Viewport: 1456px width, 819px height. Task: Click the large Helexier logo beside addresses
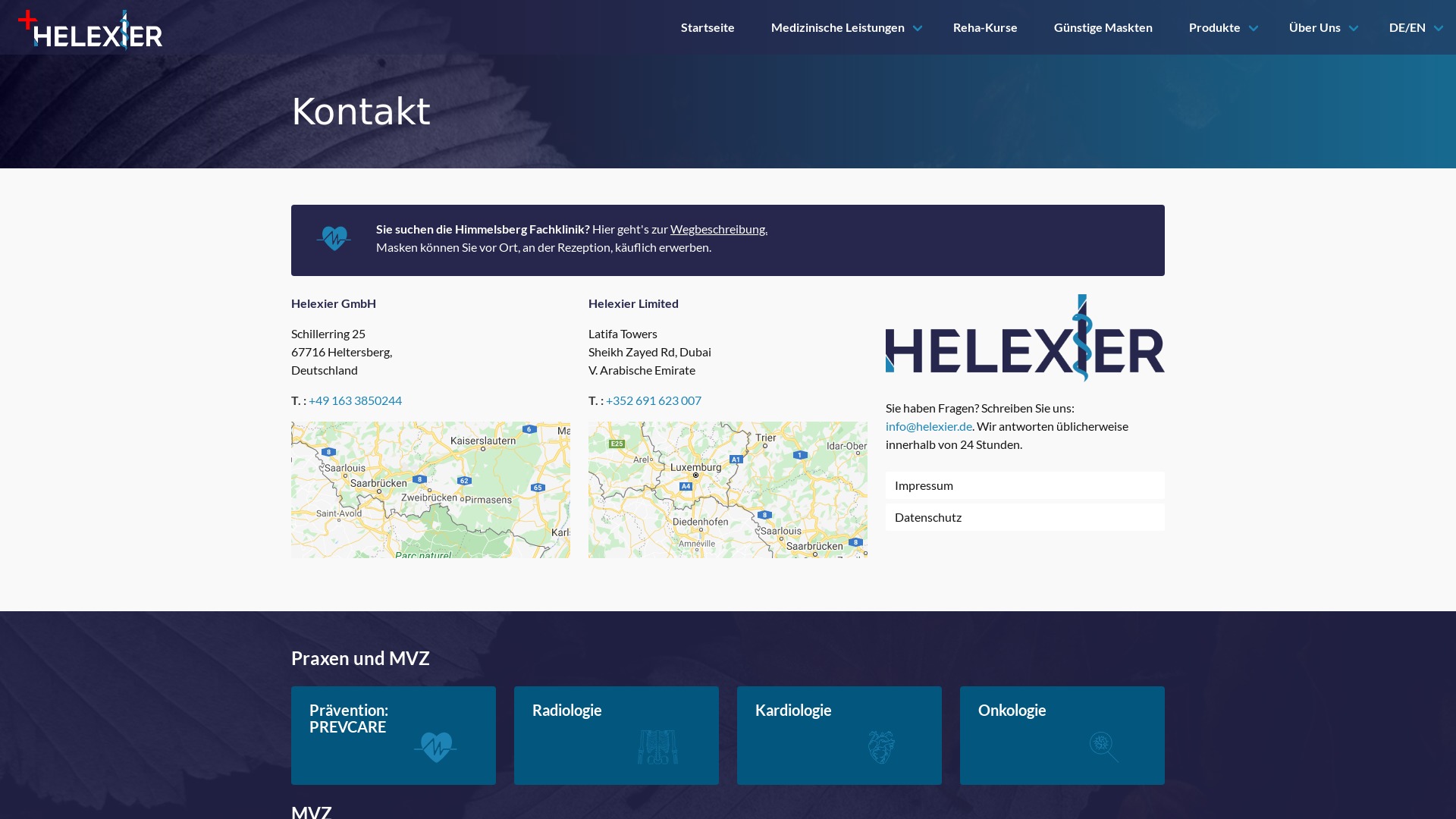[1025, 337]
